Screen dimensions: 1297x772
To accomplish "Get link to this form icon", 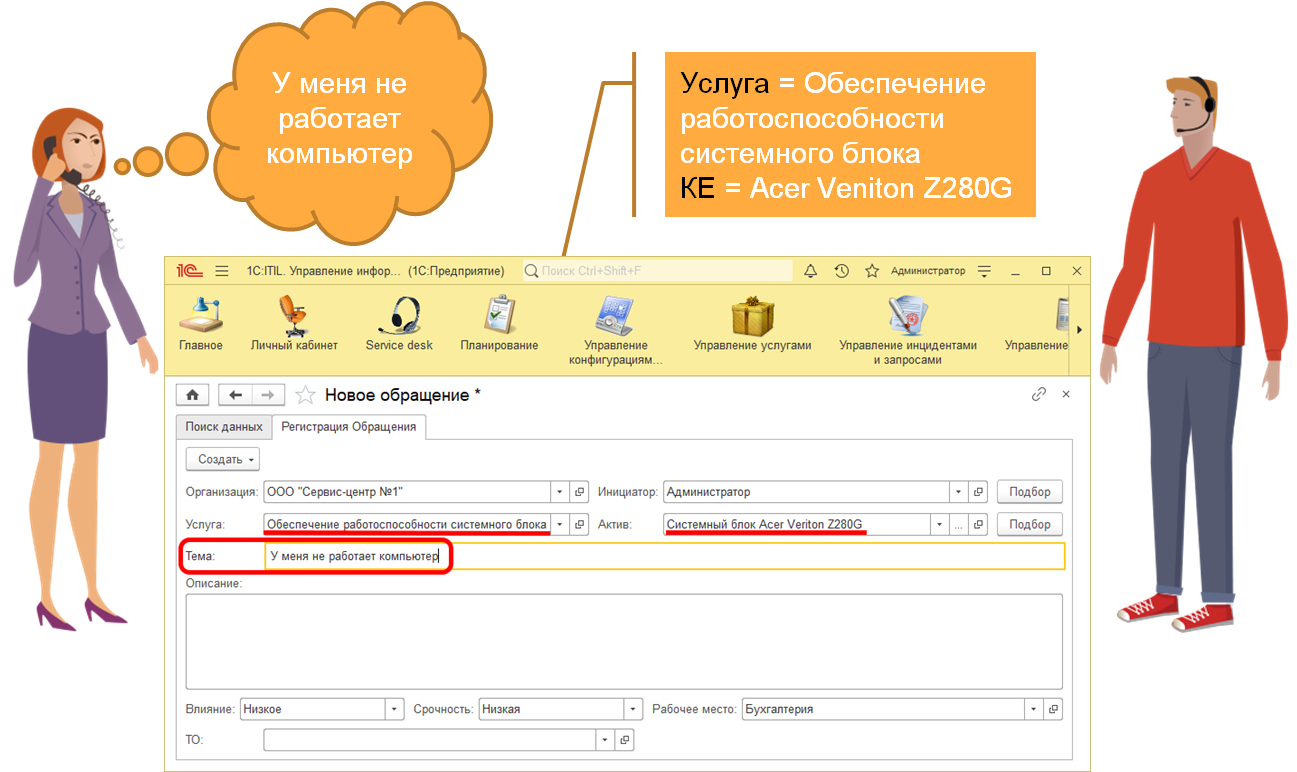I will pos(1039,394).
